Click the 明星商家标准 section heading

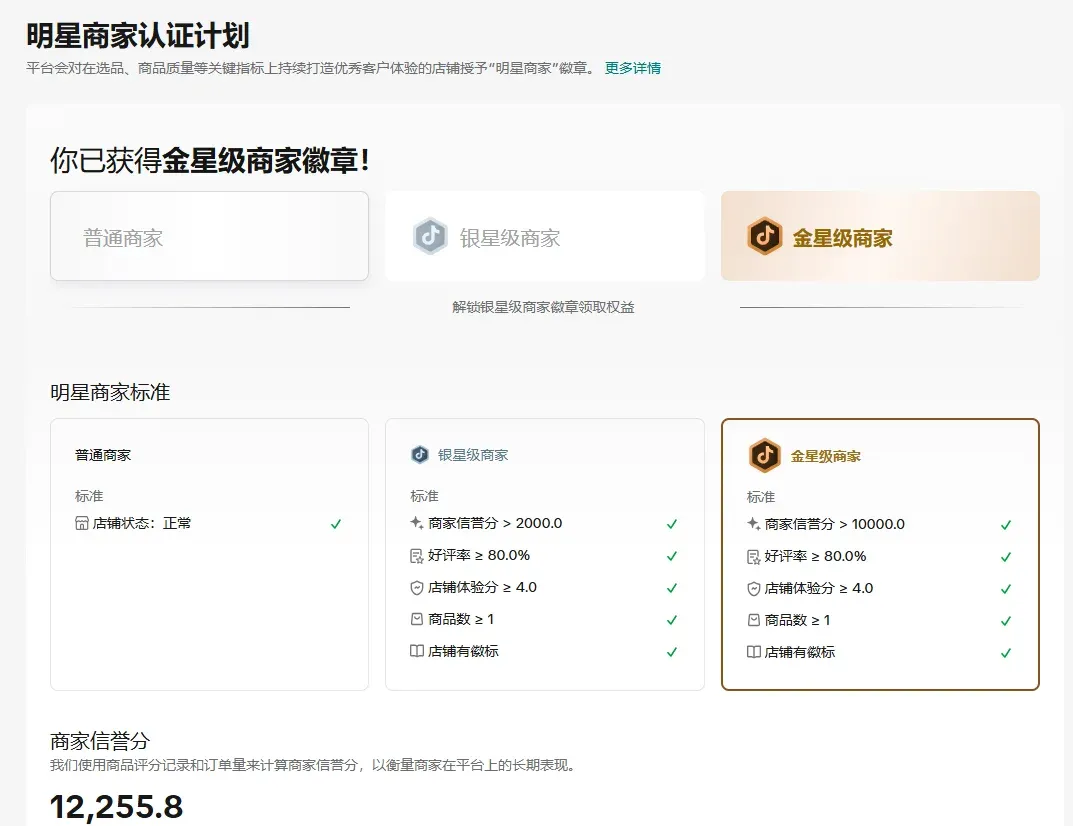click(x=110, y=392)
